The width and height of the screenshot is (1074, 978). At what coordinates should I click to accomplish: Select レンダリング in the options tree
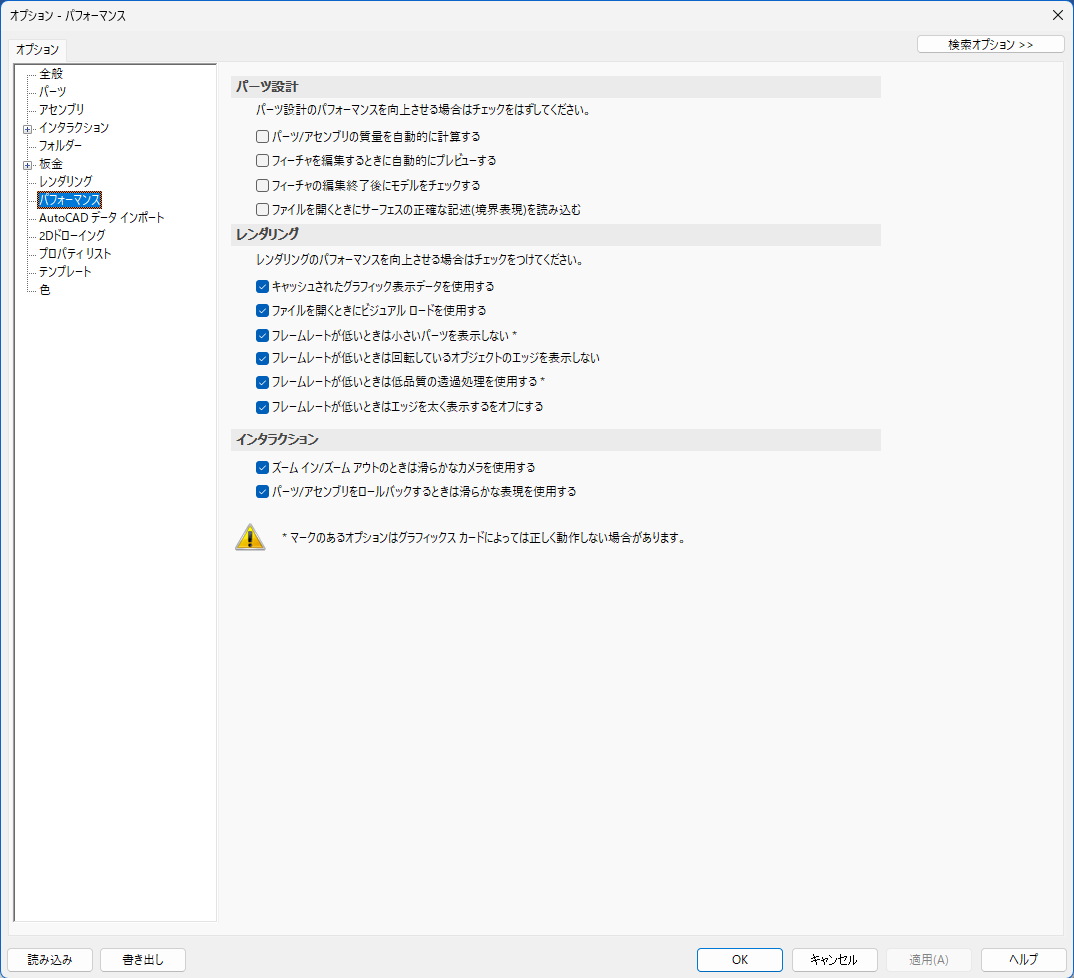click(66, 182)
